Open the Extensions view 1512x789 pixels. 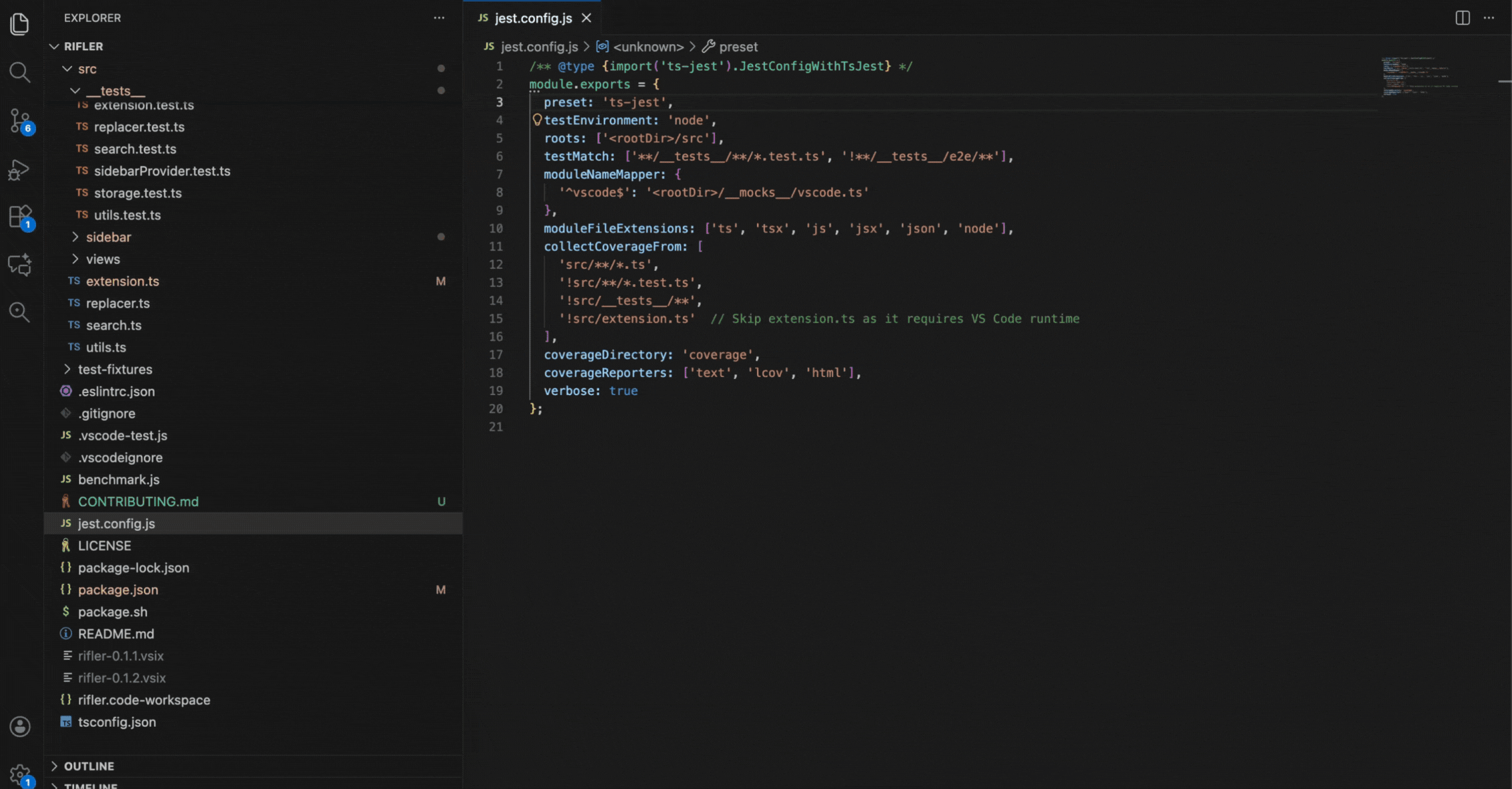pos(19,217)
